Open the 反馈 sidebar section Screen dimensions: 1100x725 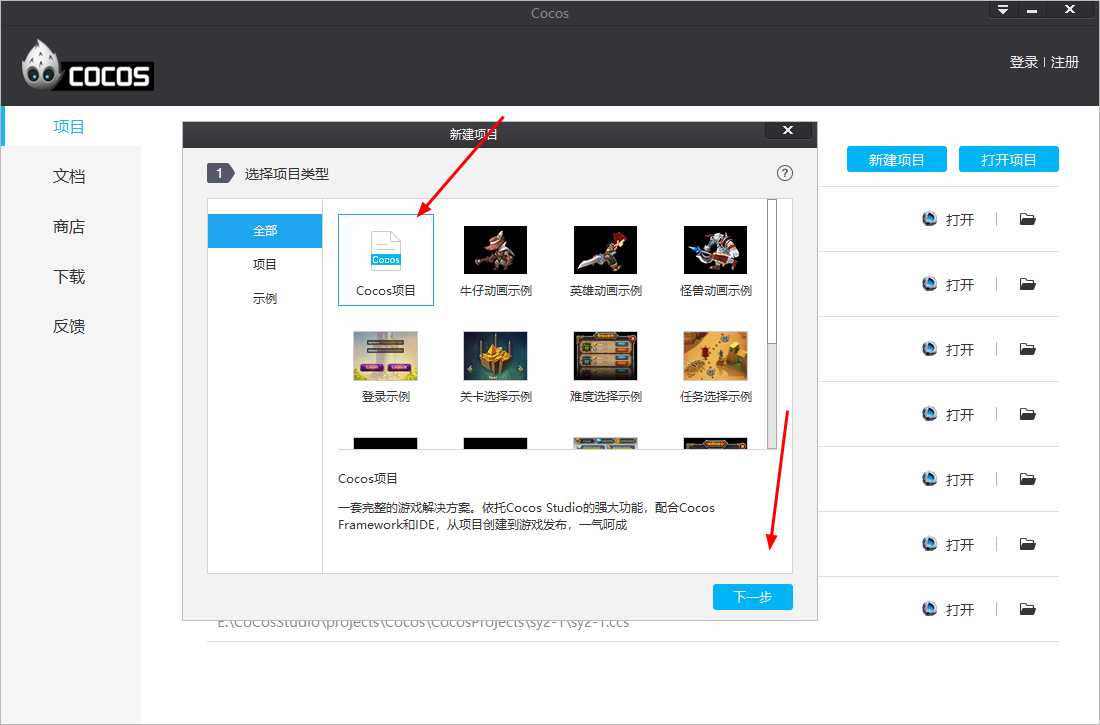pos(69,326)
